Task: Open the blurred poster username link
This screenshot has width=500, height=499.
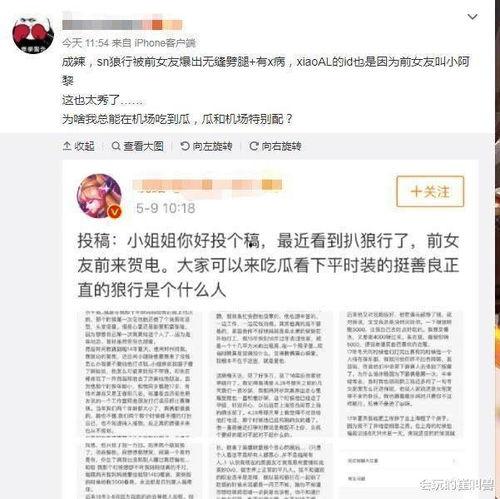Action: [122, 25]
